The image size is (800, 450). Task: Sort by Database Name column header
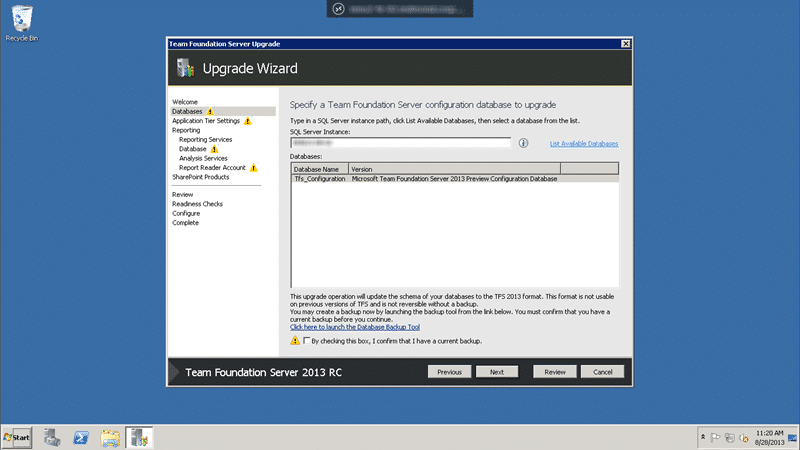320,169
